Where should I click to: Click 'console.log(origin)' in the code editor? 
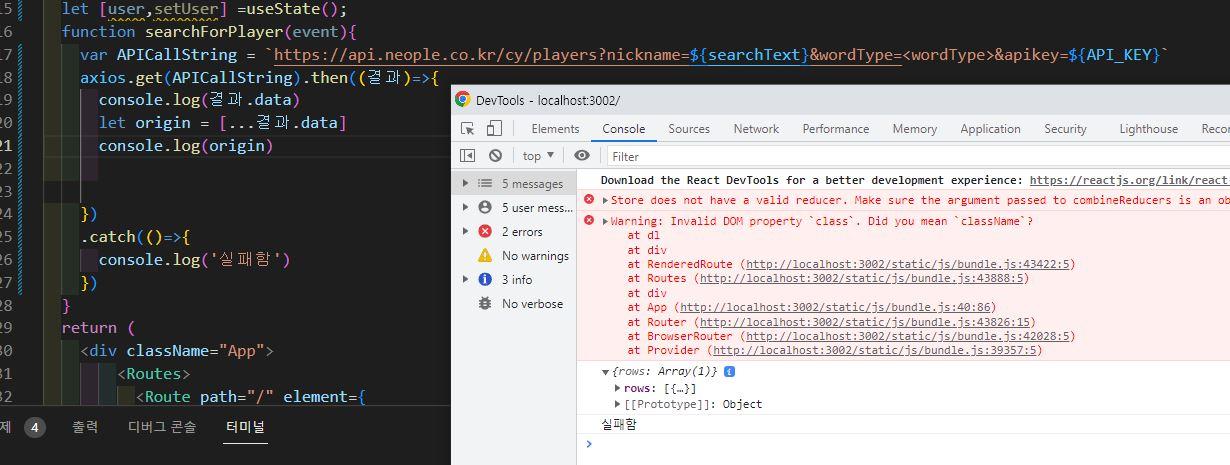[185, 145]
